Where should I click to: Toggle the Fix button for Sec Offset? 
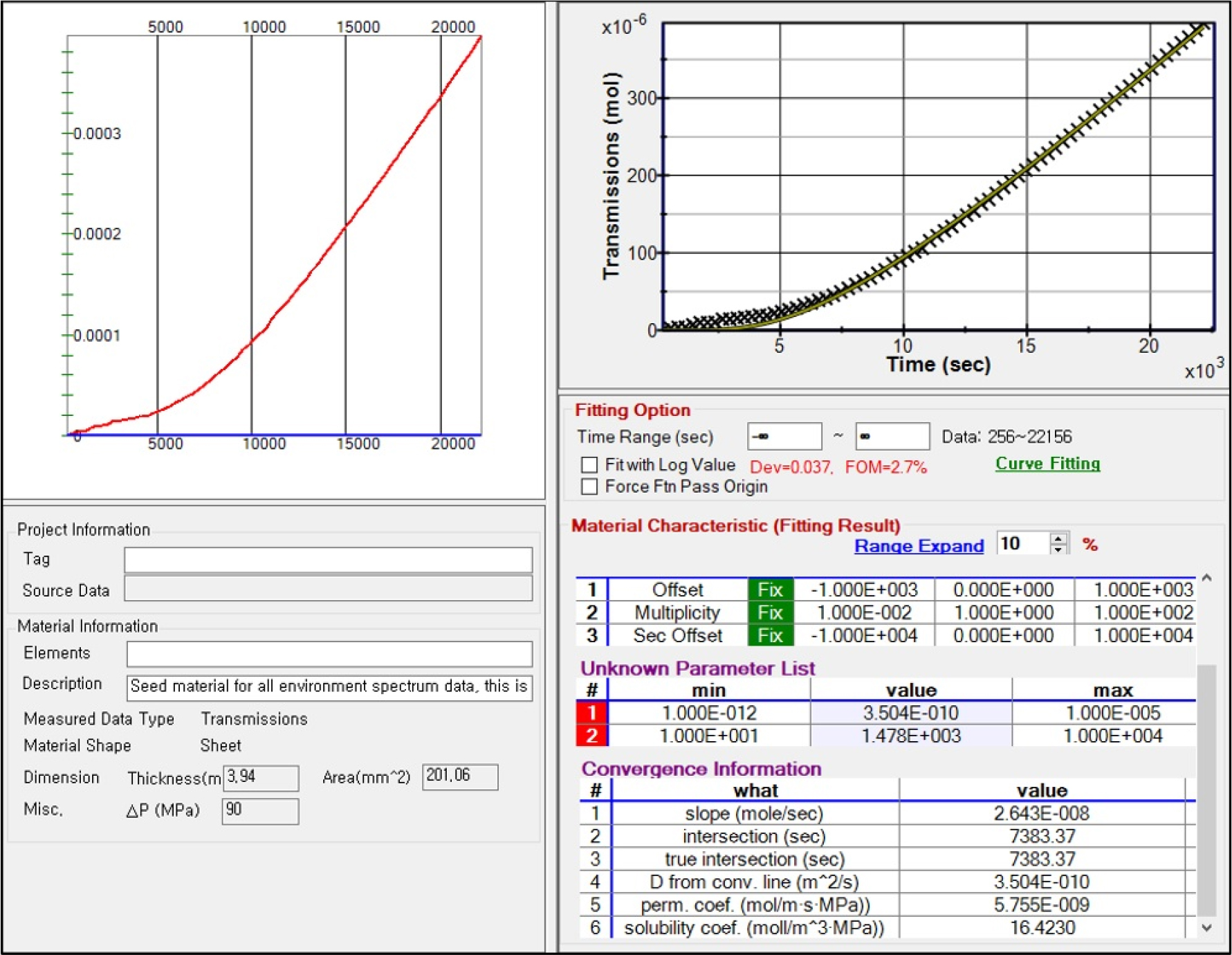769,635
